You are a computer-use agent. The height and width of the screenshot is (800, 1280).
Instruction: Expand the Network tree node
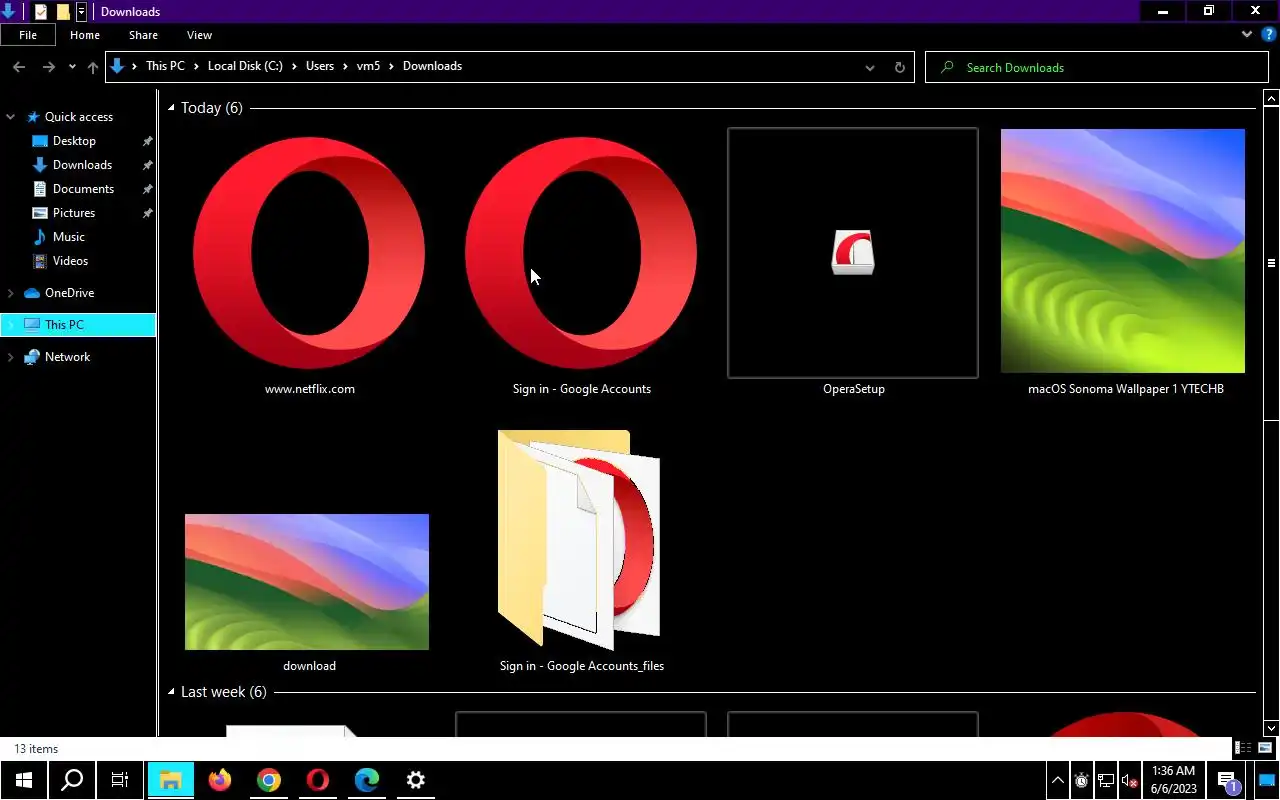pyautogui.click(x=11, y=357)
